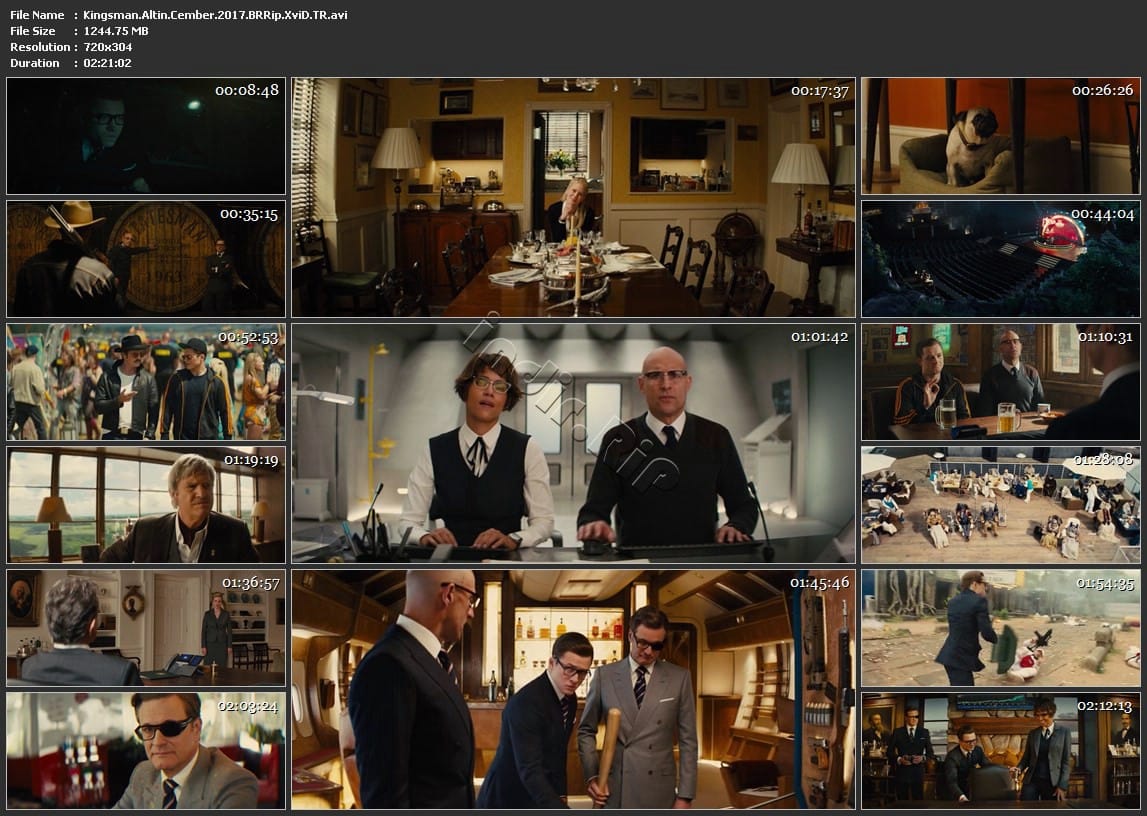The width and height of the screenshot is (1147, 816).
Task: Open the dining room frame at 00:17:37
Action: (574, 197)
